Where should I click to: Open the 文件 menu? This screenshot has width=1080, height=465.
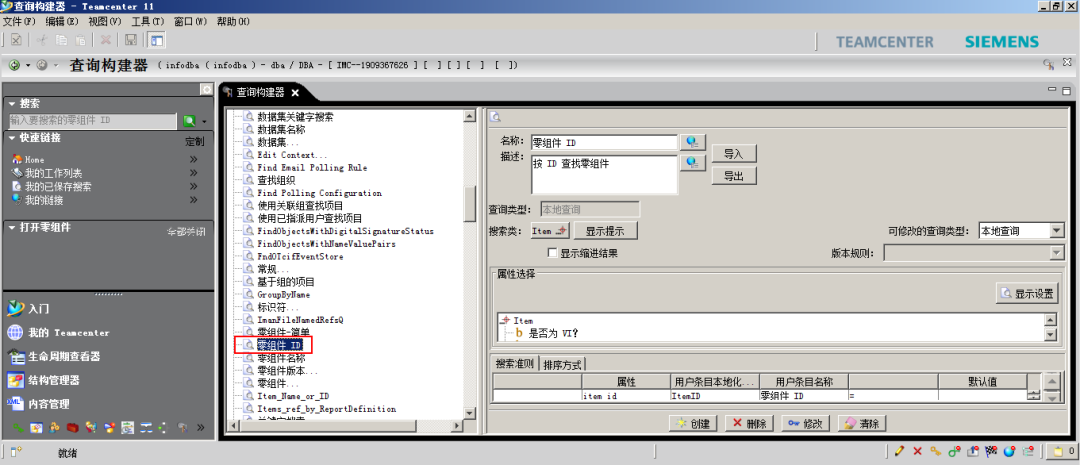19,21
